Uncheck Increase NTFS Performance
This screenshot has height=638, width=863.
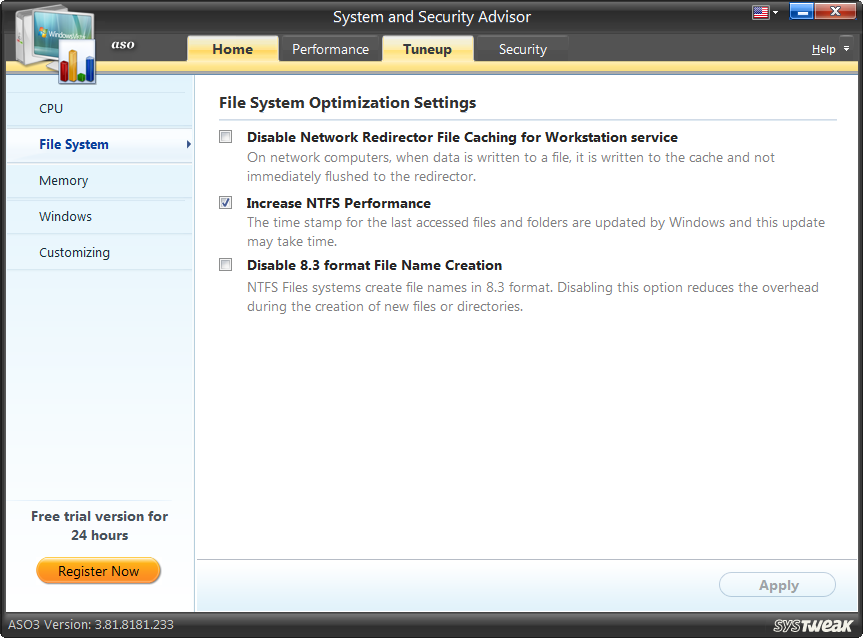pyautogui.click(x=225, y=201)
